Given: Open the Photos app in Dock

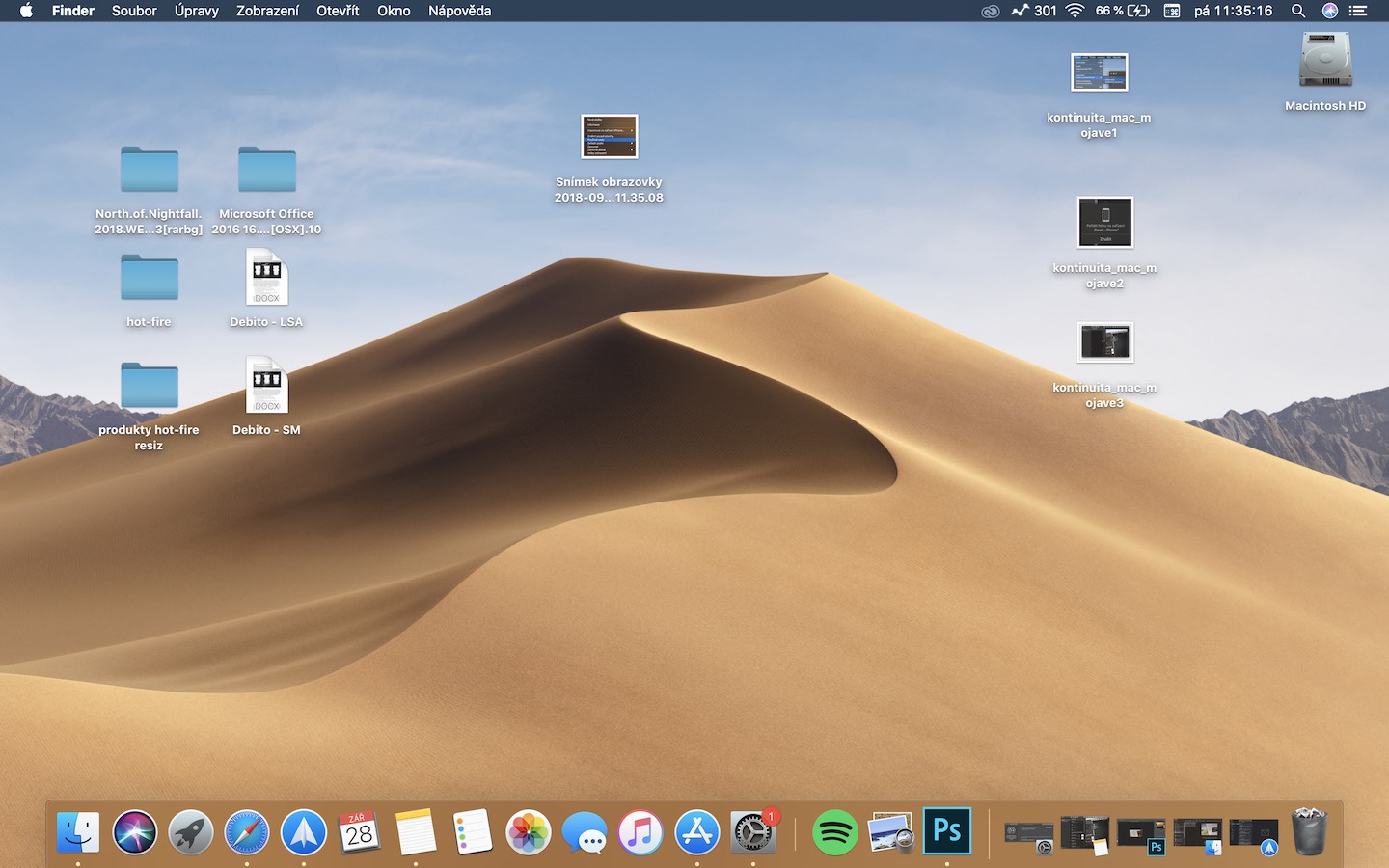Looking at the screenshot, I should [529, 832].
